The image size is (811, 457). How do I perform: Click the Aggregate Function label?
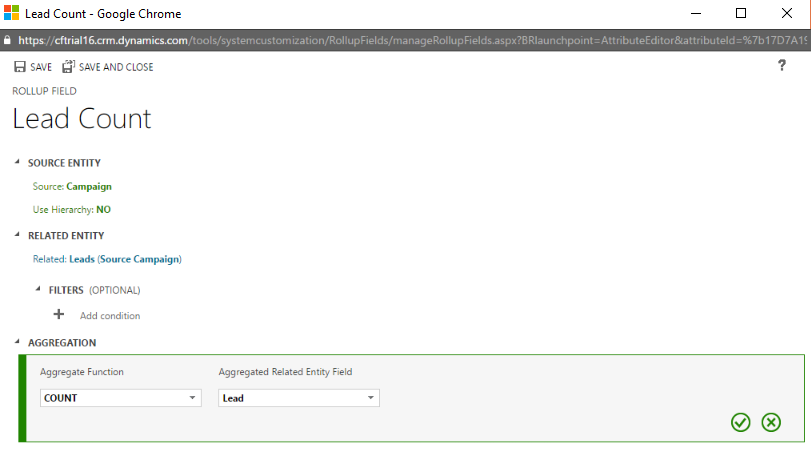click(82, 372)
